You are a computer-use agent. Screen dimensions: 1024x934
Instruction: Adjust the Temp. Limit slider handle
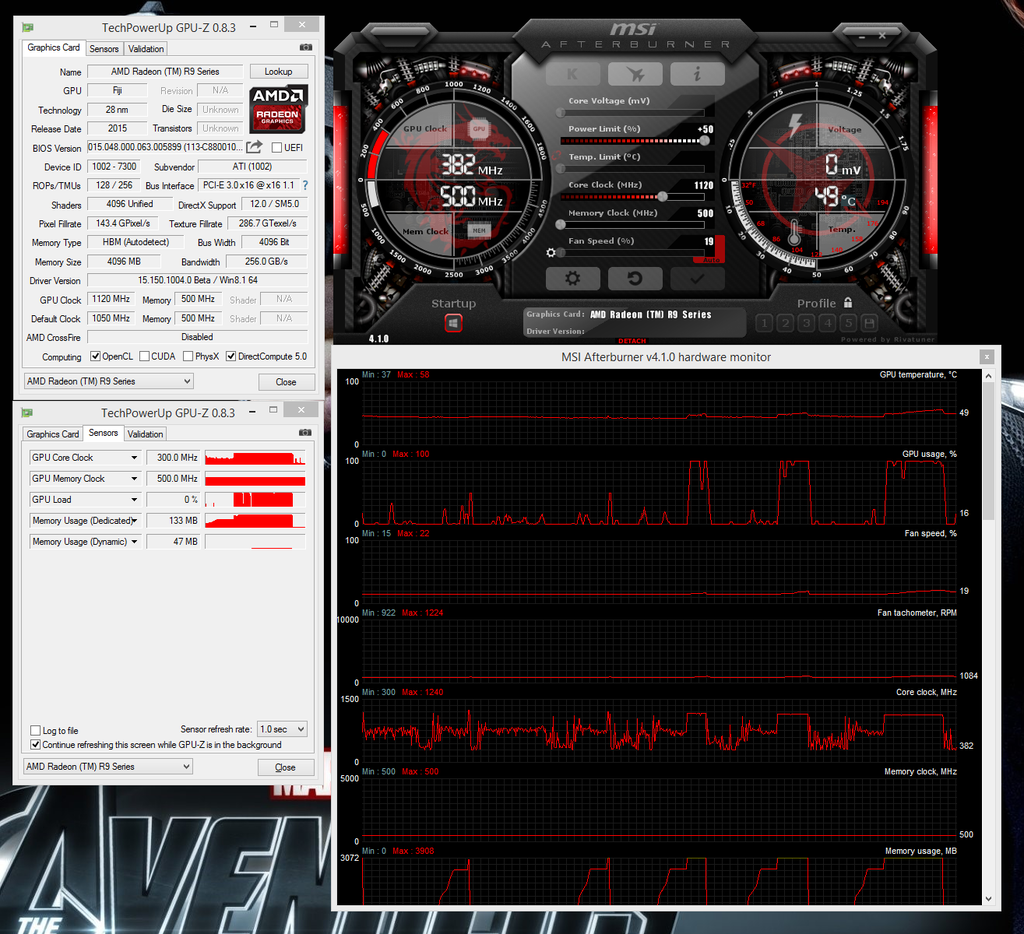(x=560, y=169)
